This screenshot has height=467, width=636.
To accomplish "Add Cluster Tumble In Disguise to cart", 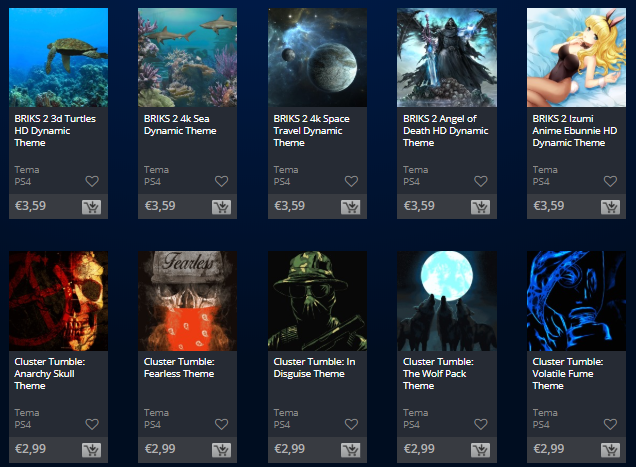I will tap(351, 450).
